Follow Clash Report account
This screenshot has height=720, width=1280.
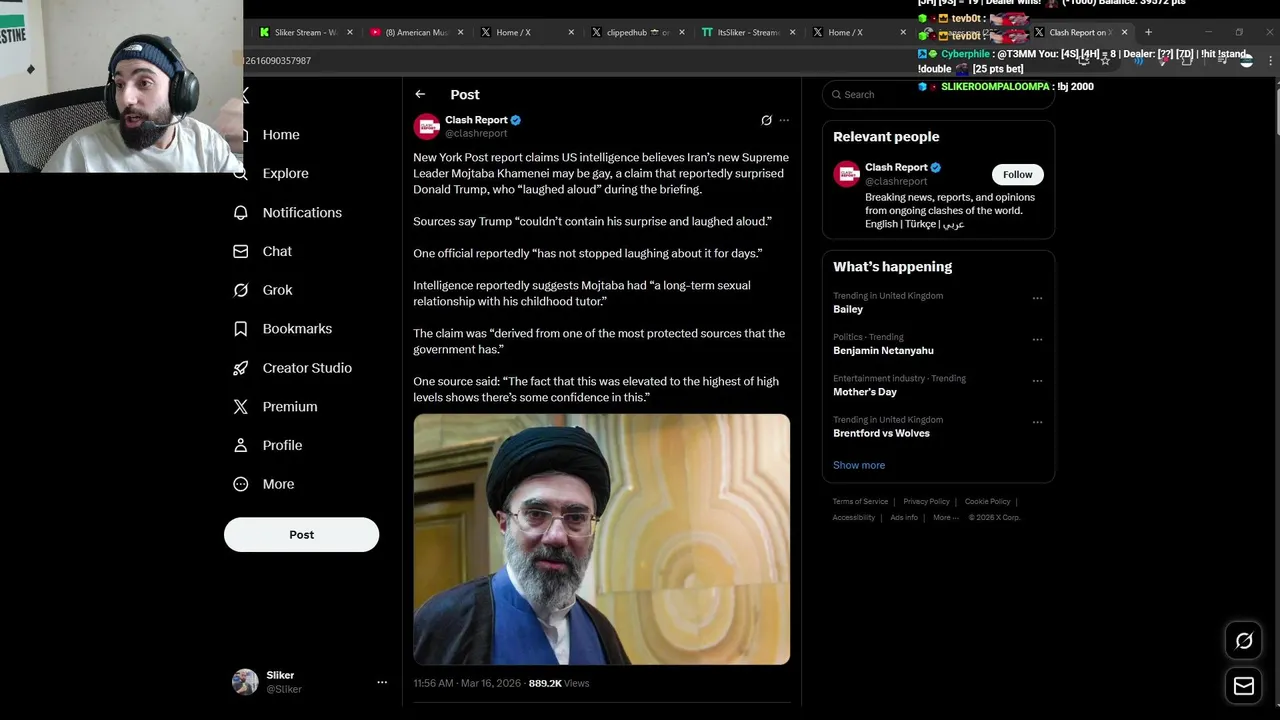[1017, 174]
